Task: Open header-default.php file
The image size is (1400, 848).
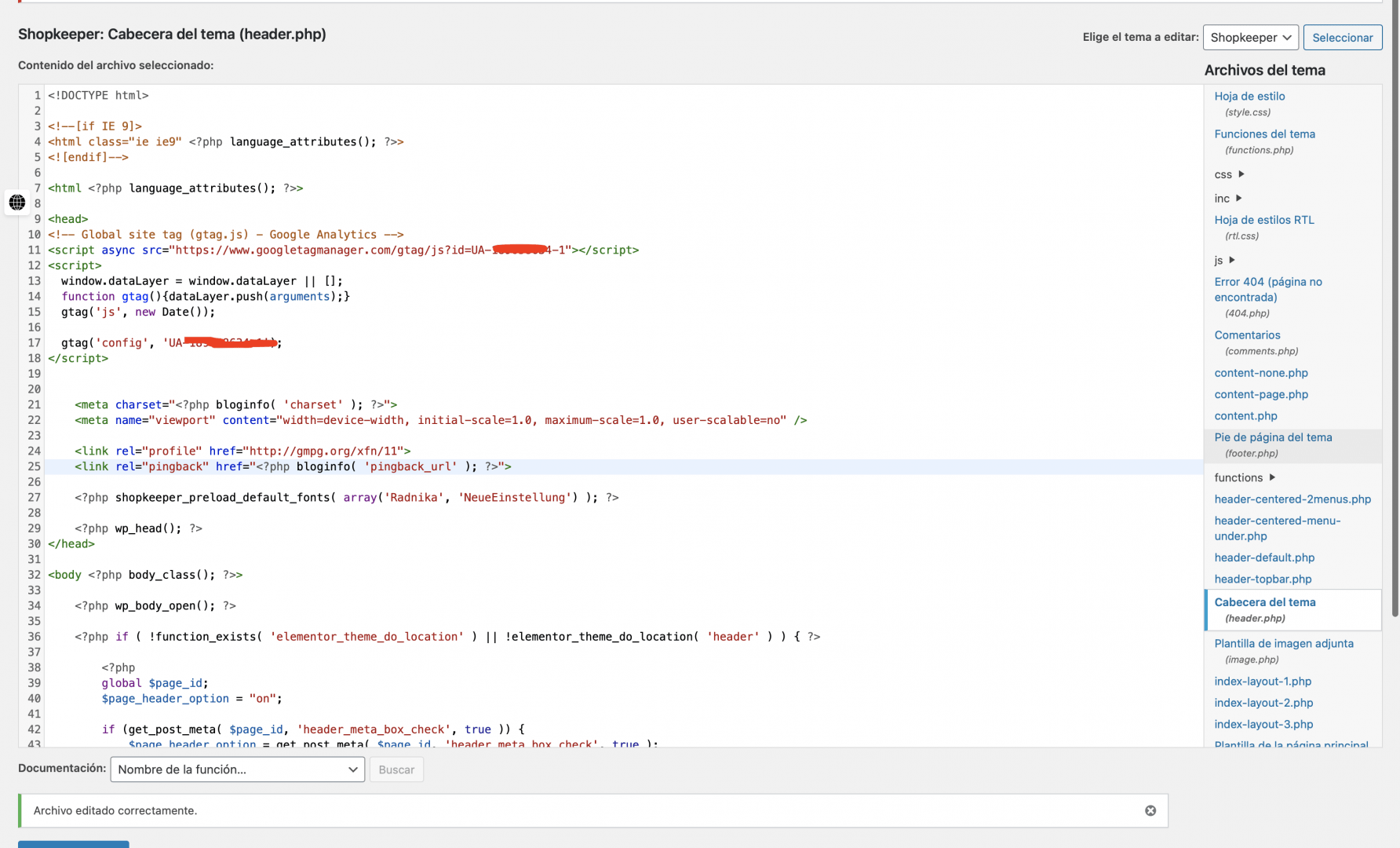Action: click(x=1264, y=557)
